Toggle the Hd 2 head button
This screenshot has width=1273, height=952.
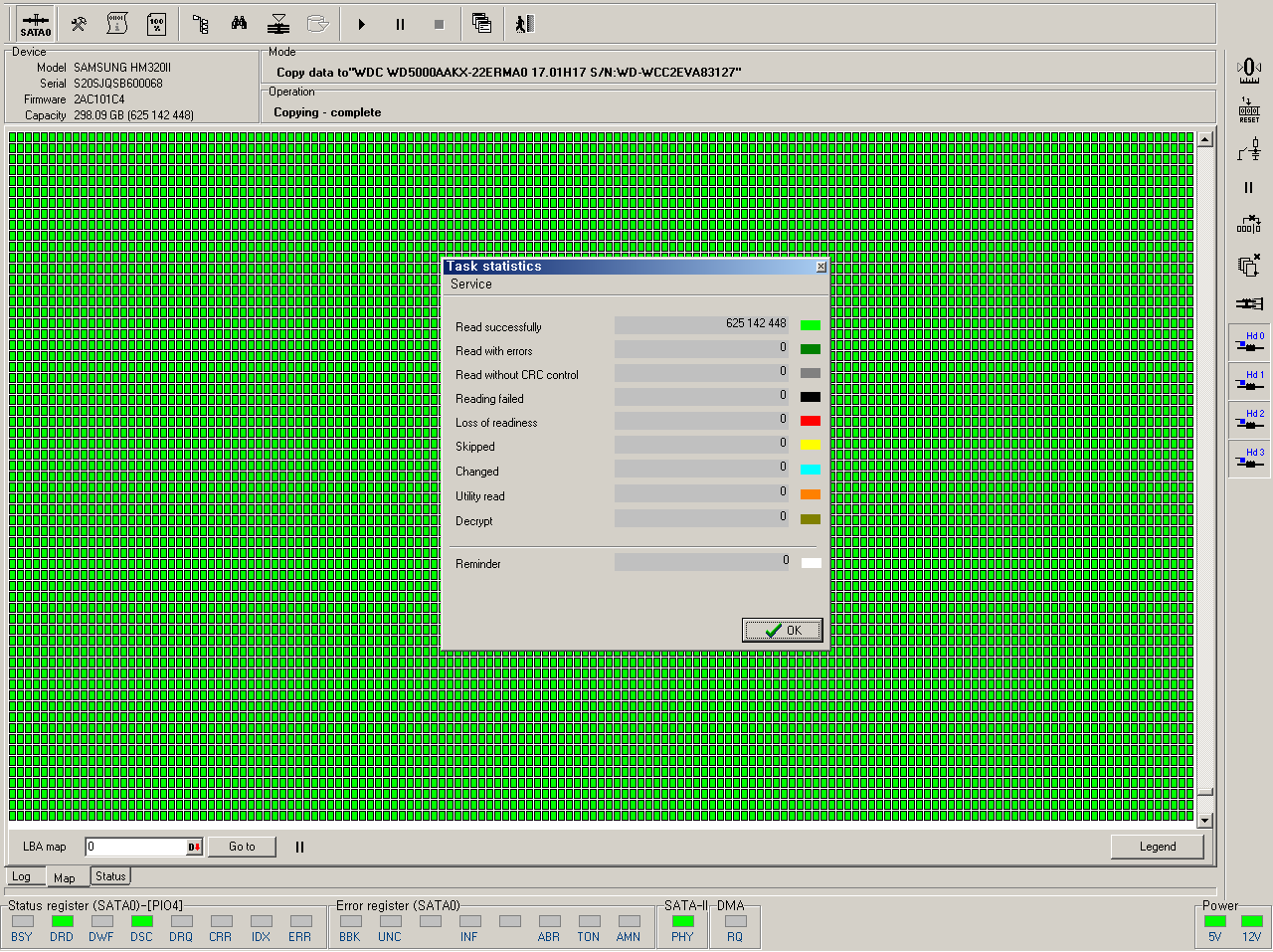click(x=1249, y=420)
